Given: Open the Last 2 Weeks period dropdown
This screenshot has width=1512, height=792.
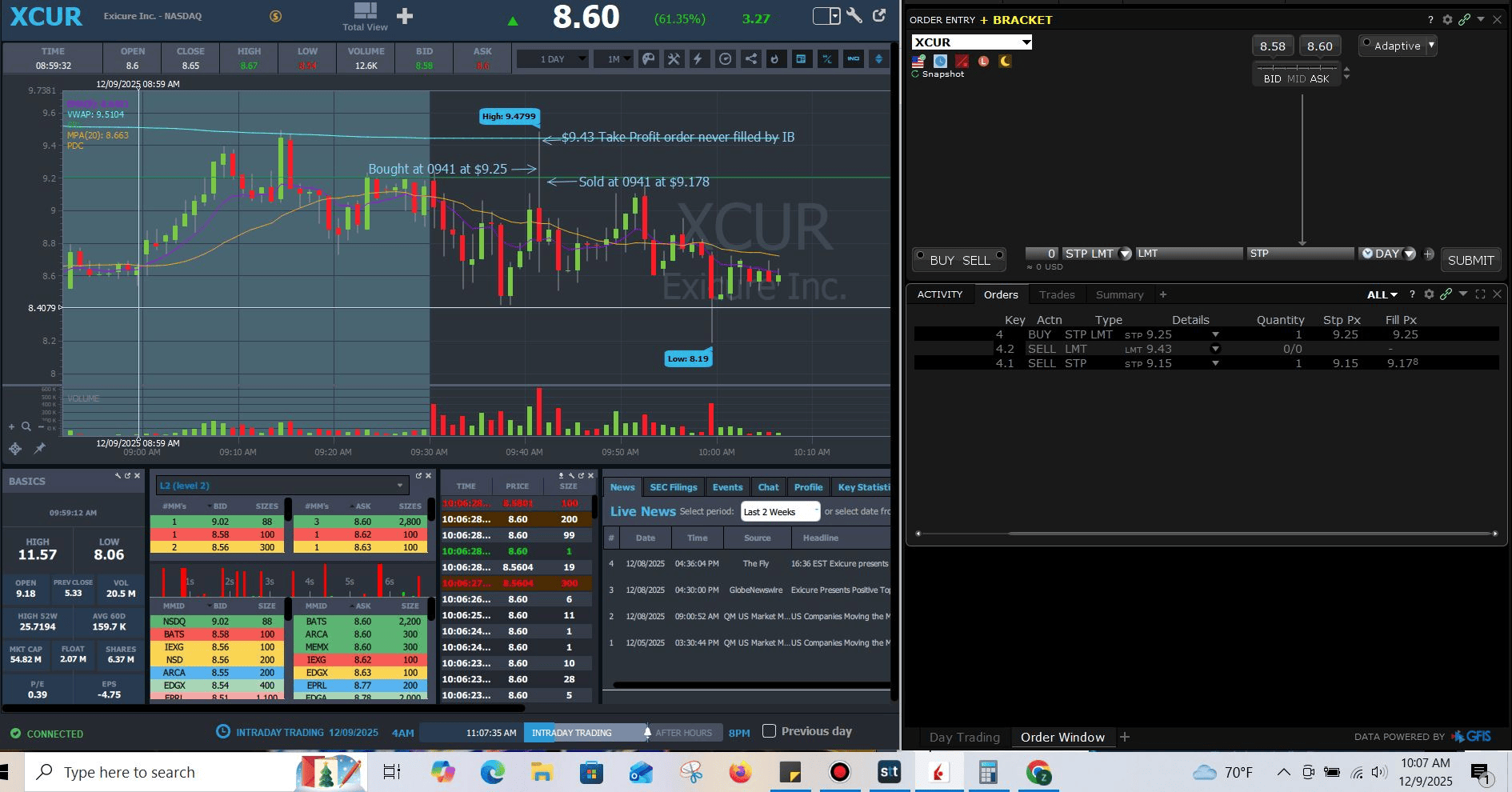Looking at the screenshot, I should point(781,511).
